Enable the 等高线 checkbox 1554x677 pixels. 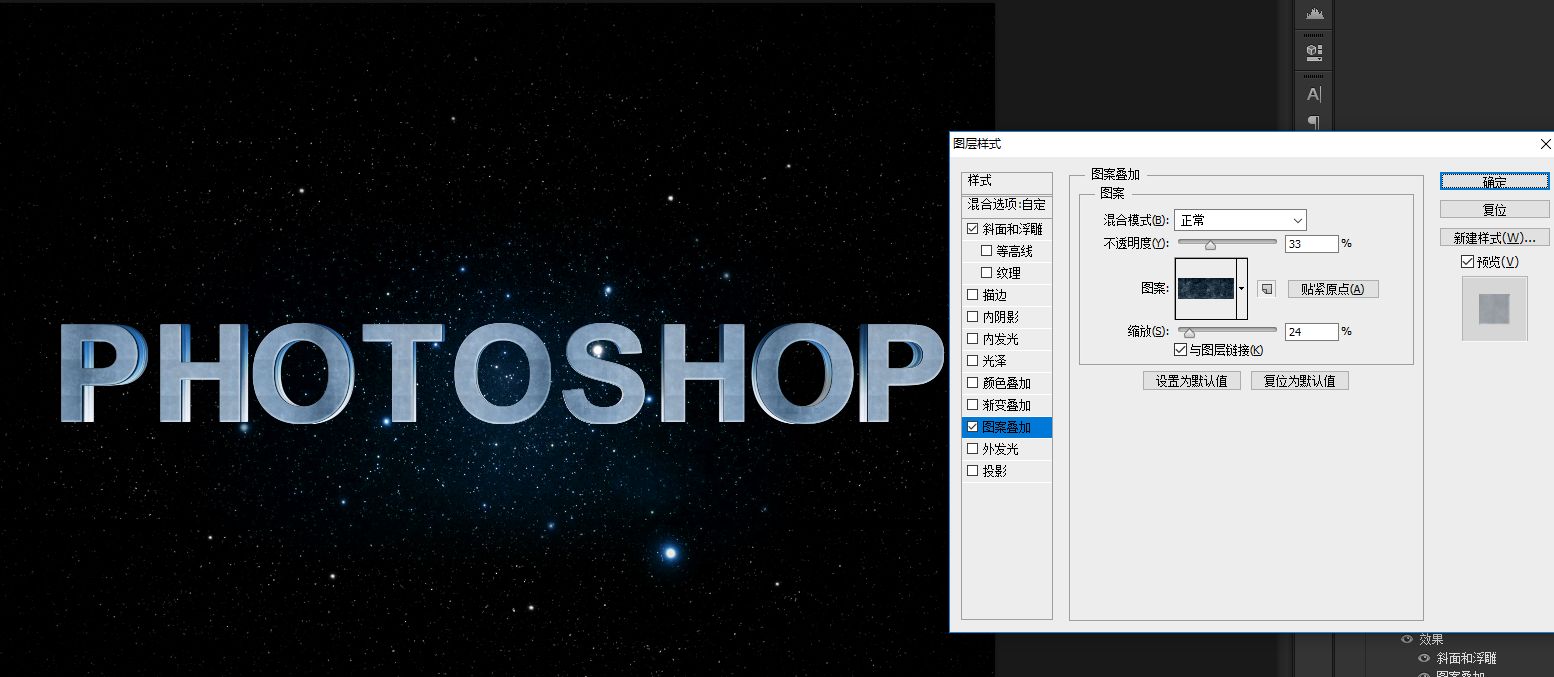986,251
